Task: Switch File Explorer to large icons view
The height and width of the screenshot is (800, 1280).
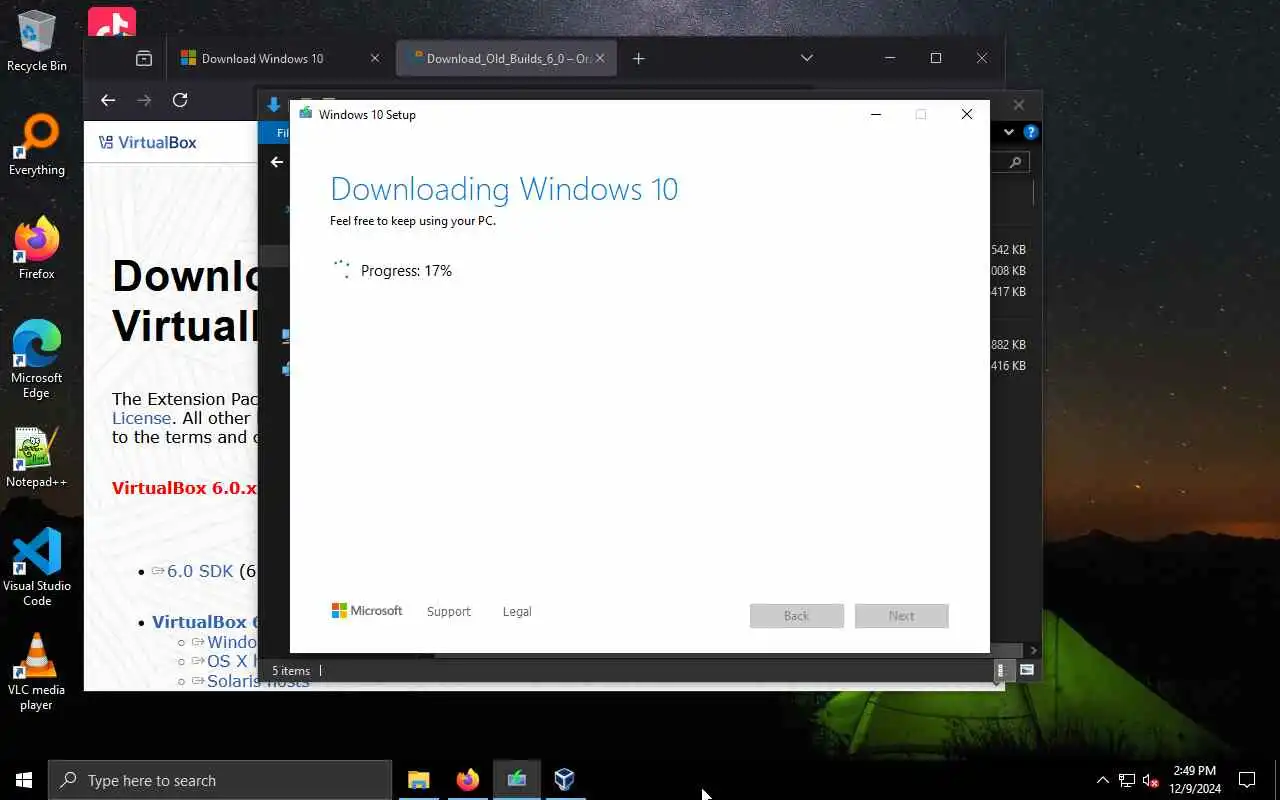Action: 1026,670
